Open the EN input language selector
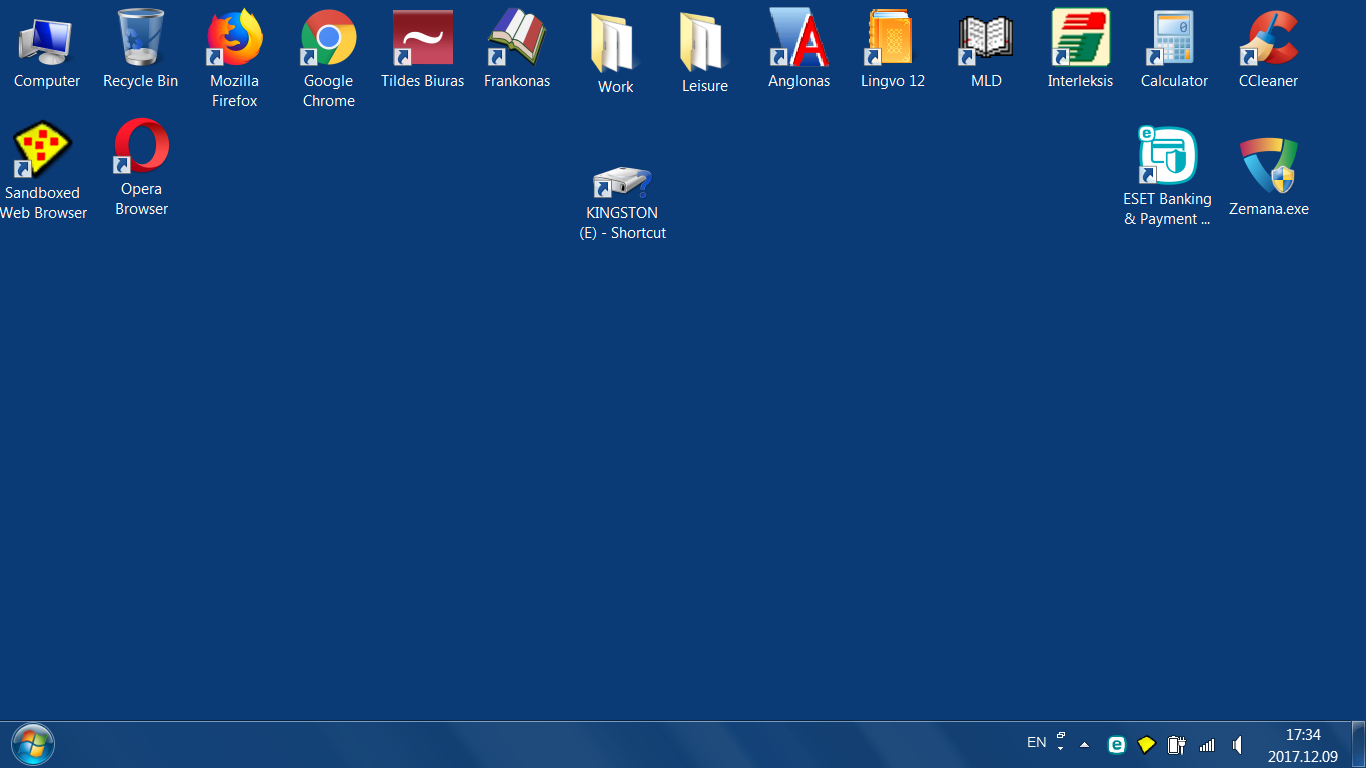This screenshot has height=768, width=1366. [1036, 743]
